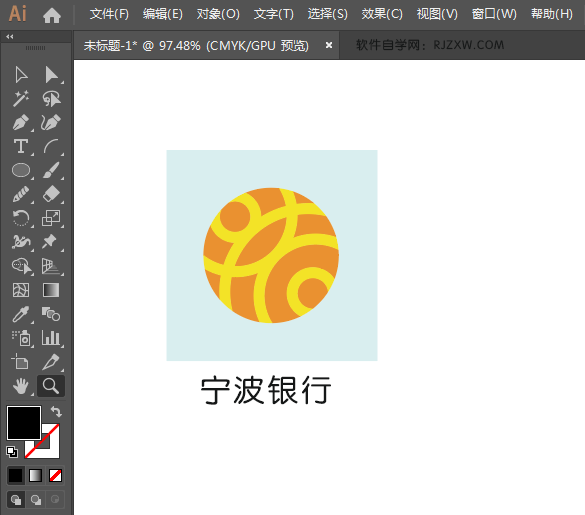The height and width of the screenshot is (515, 585).
Task: Open the 文件(F) menu
Action: 109,14
